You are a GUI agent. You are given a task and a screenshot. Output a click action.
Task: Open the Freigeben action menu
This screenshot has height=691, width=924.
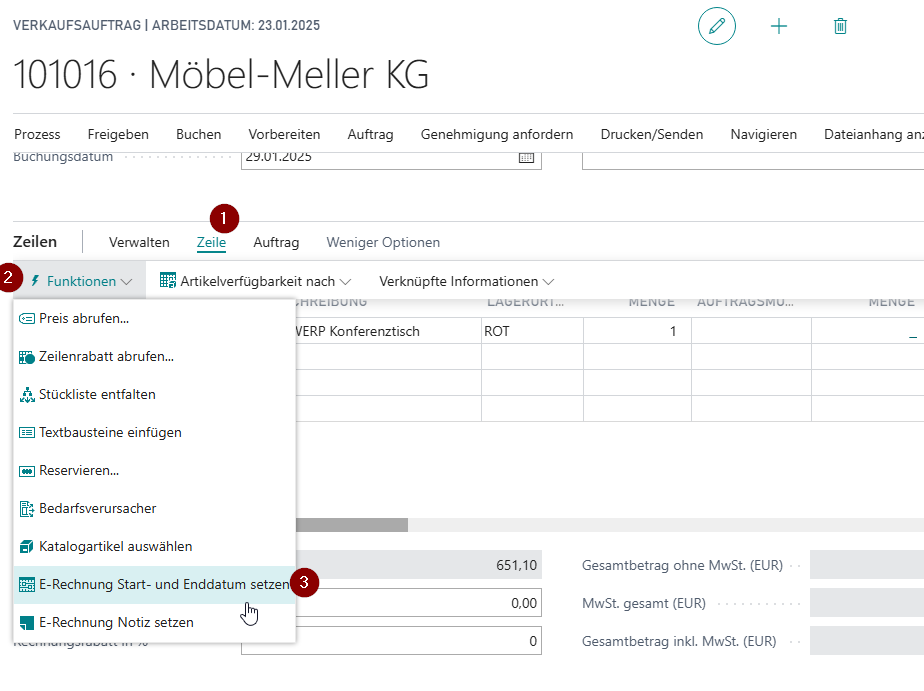click(x=118, y=134)
